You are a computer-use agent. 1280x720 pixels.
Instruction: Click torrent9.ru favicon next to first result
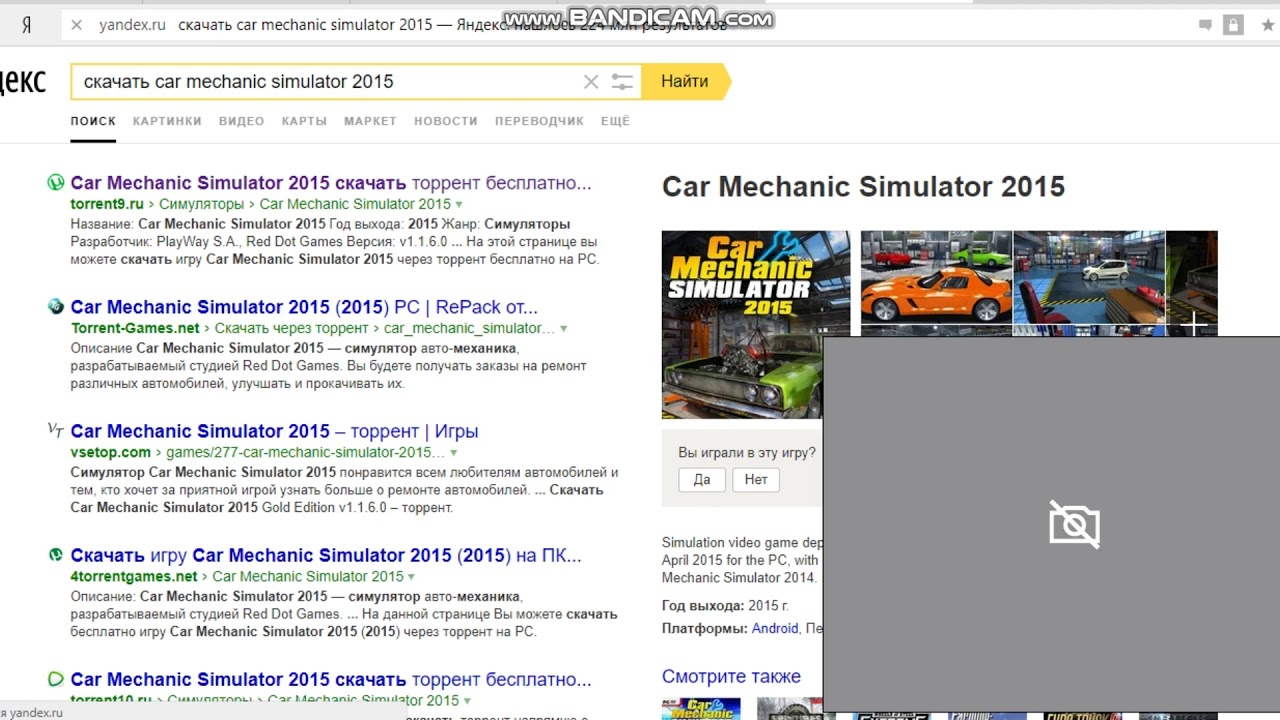[56, 183]
